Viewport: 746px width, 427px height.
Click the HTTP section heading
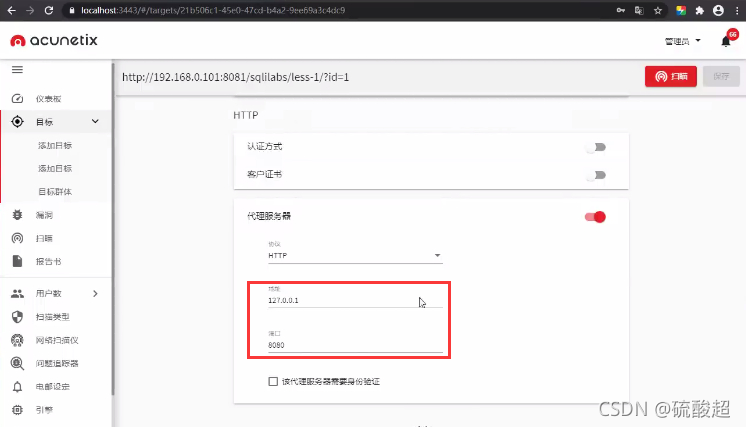pyautogui.click(x=245, y=115)
